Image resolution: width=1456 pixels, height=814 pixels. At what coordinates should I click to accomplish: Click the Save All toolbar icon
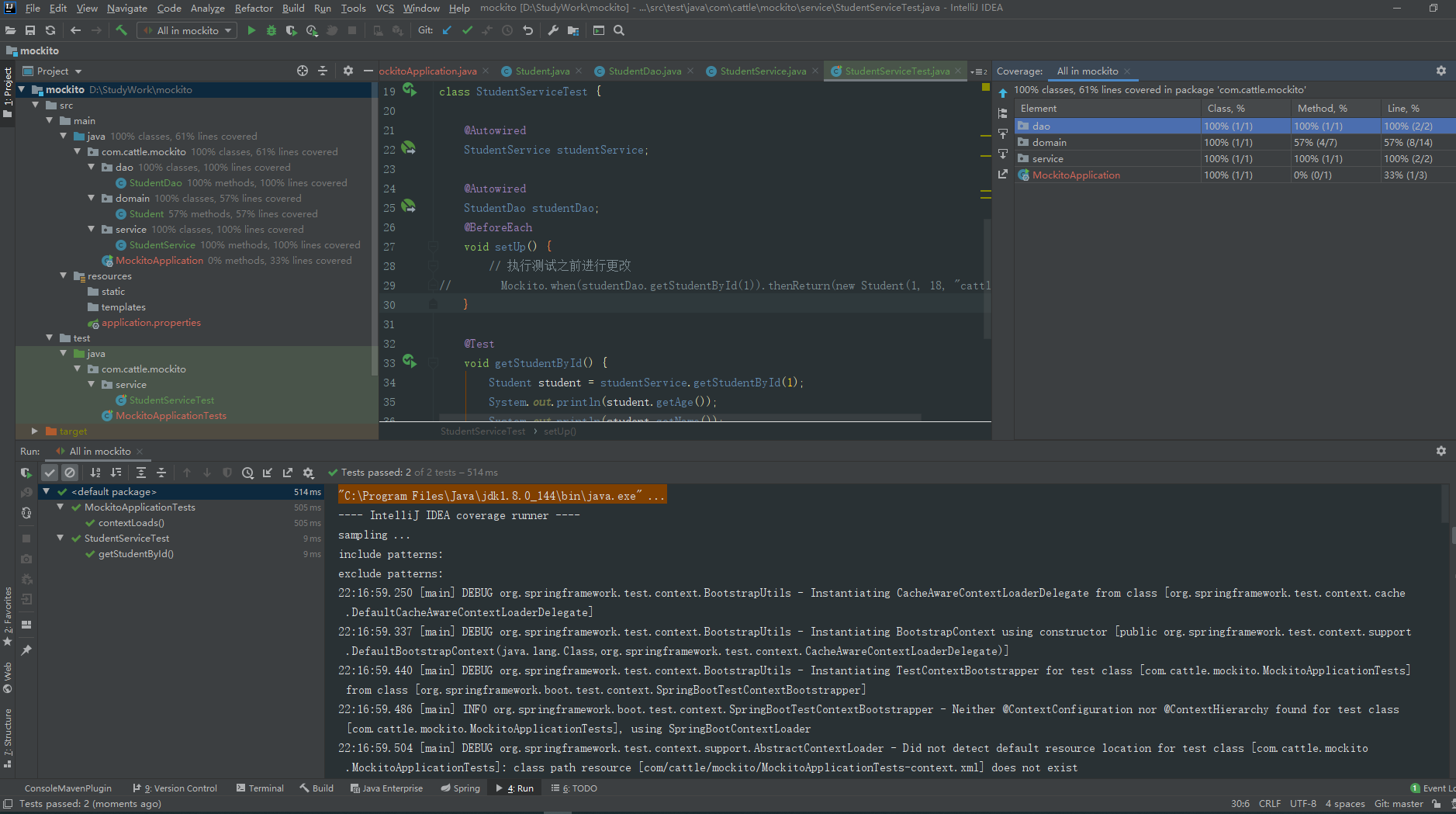(x=30, y=30)
